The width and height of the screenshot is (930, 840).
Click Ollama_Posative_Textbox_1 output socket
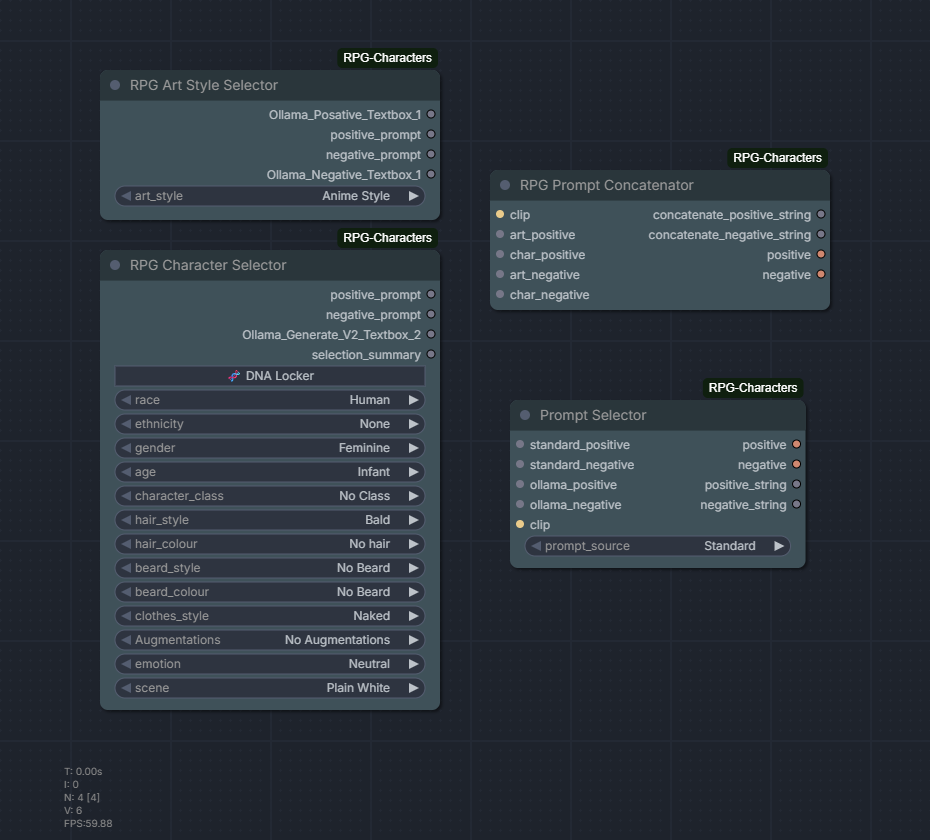click(x=431, y=114)
